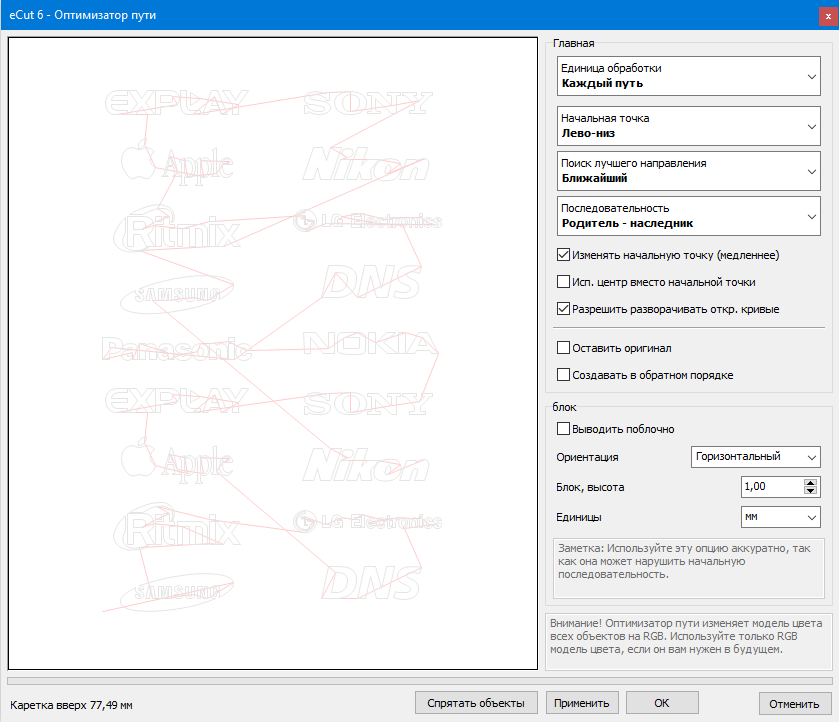Click the progress bar above the buttons
This screenshot has height=722, width=839.
(420, 681)
